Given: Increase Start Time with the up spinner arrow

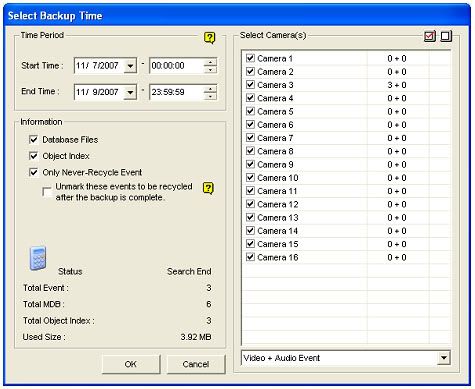Looking at the screenshot, I should pyautogui.click(x=210, y=62).
